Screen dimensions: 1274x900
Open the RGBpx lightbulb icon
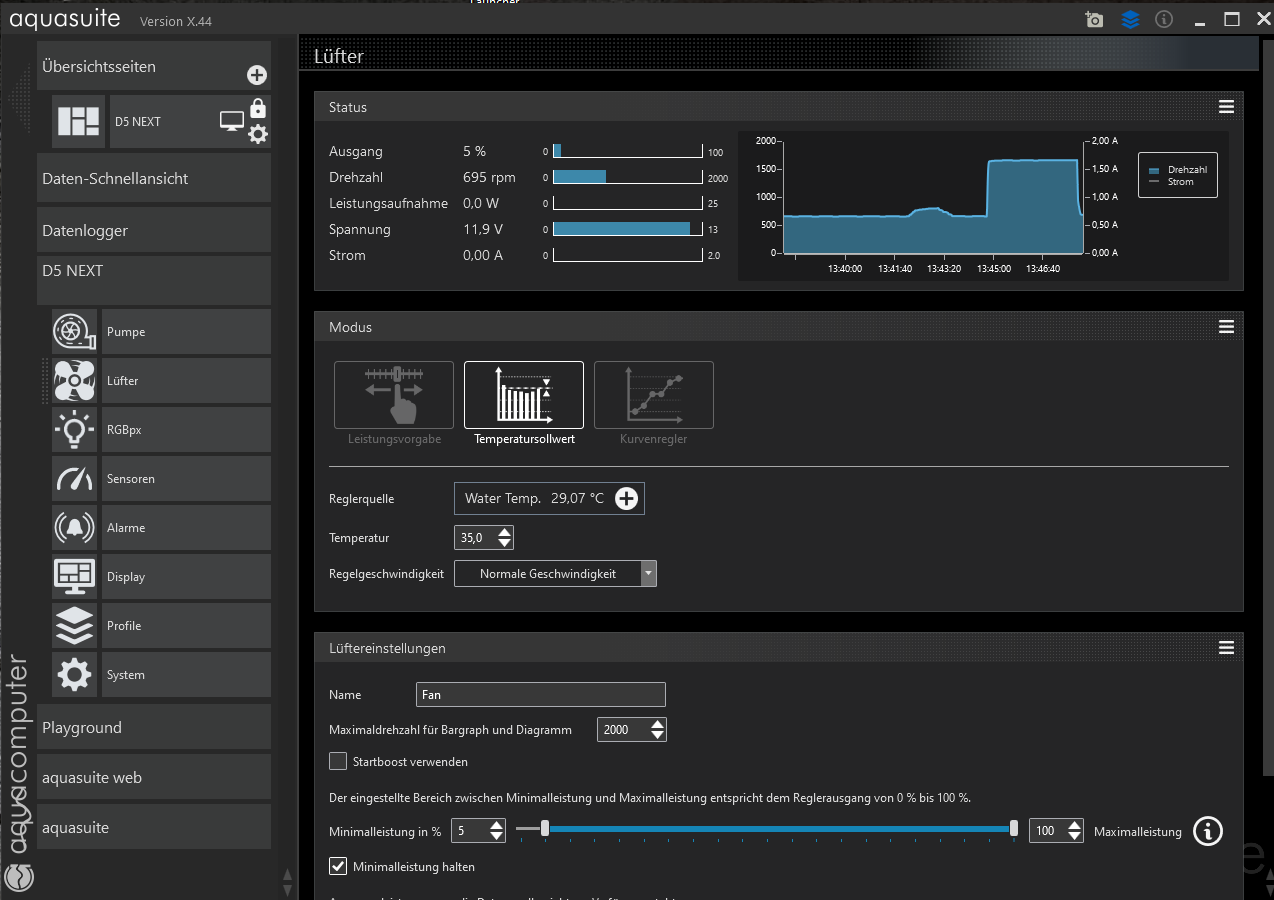click(x=74, y=429)
